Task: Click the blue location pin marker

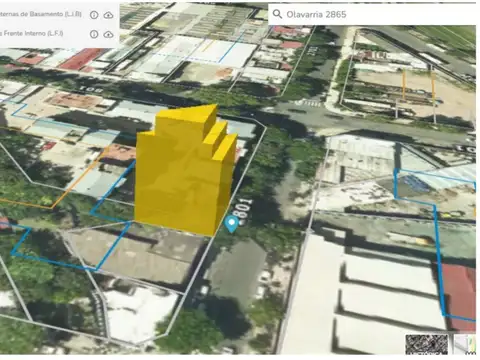Action: (x=231, y=224)
